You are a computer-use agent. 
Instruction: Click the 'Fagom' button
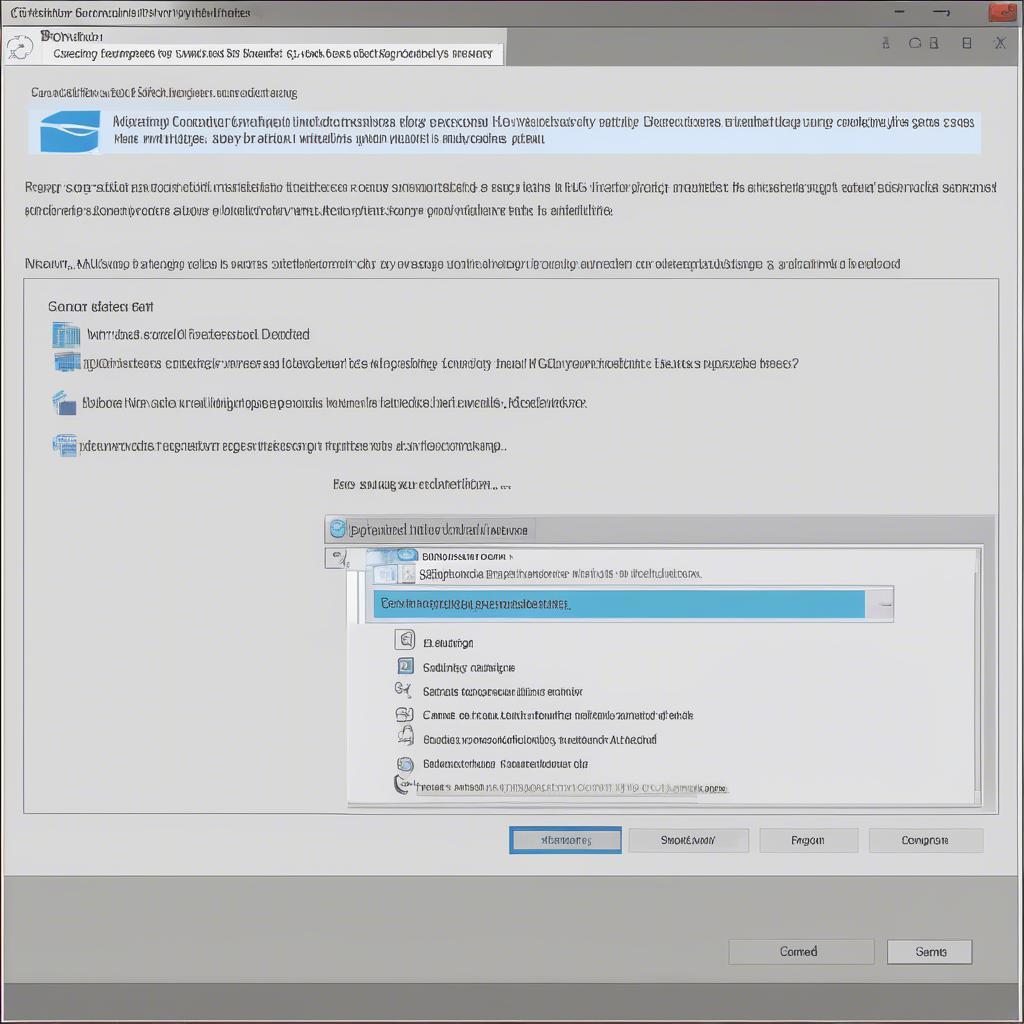tap(808, 840)
